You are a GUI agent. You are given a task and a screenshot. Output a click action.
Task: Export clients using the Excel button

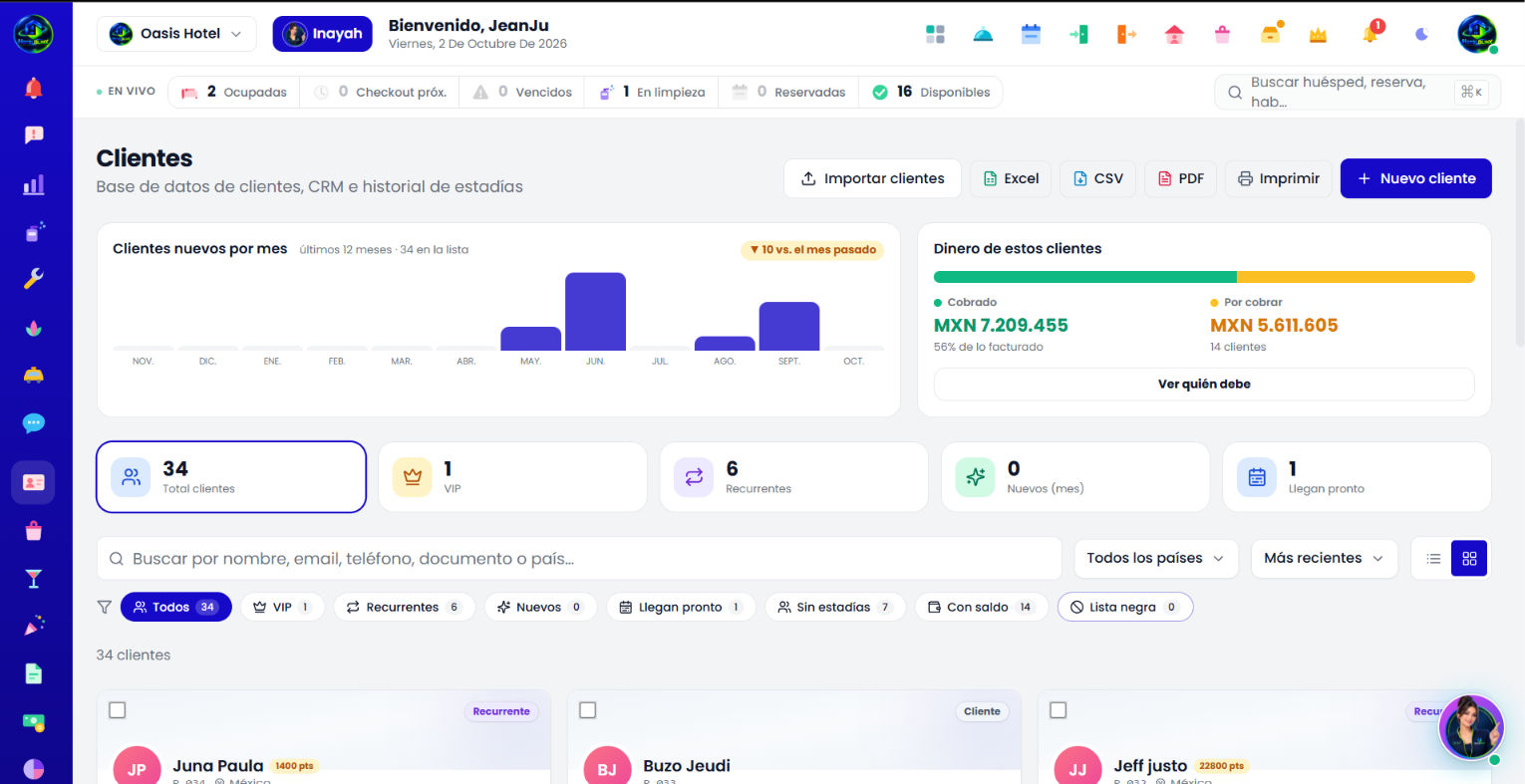[x=1011, y=178]
